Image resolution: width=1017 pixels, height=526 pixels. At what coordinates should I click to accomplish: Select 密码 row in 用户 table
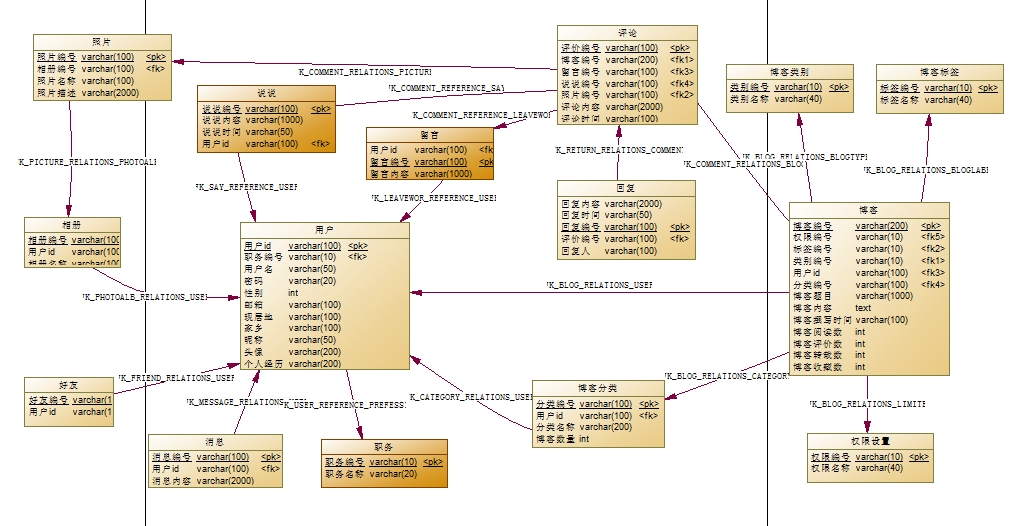(290, 281)
